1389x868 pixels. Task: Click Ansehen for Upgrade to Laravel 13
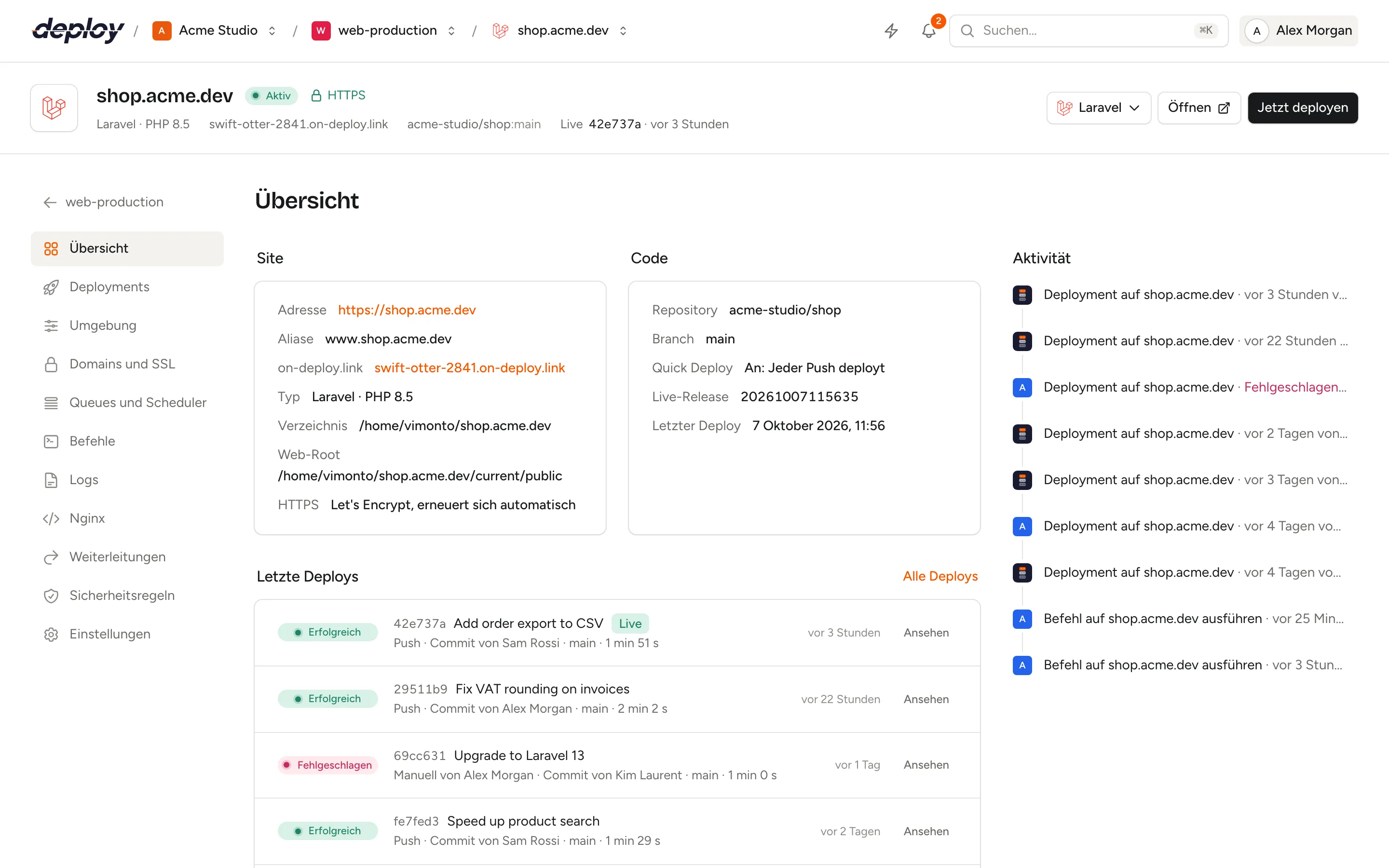[926, 765]
